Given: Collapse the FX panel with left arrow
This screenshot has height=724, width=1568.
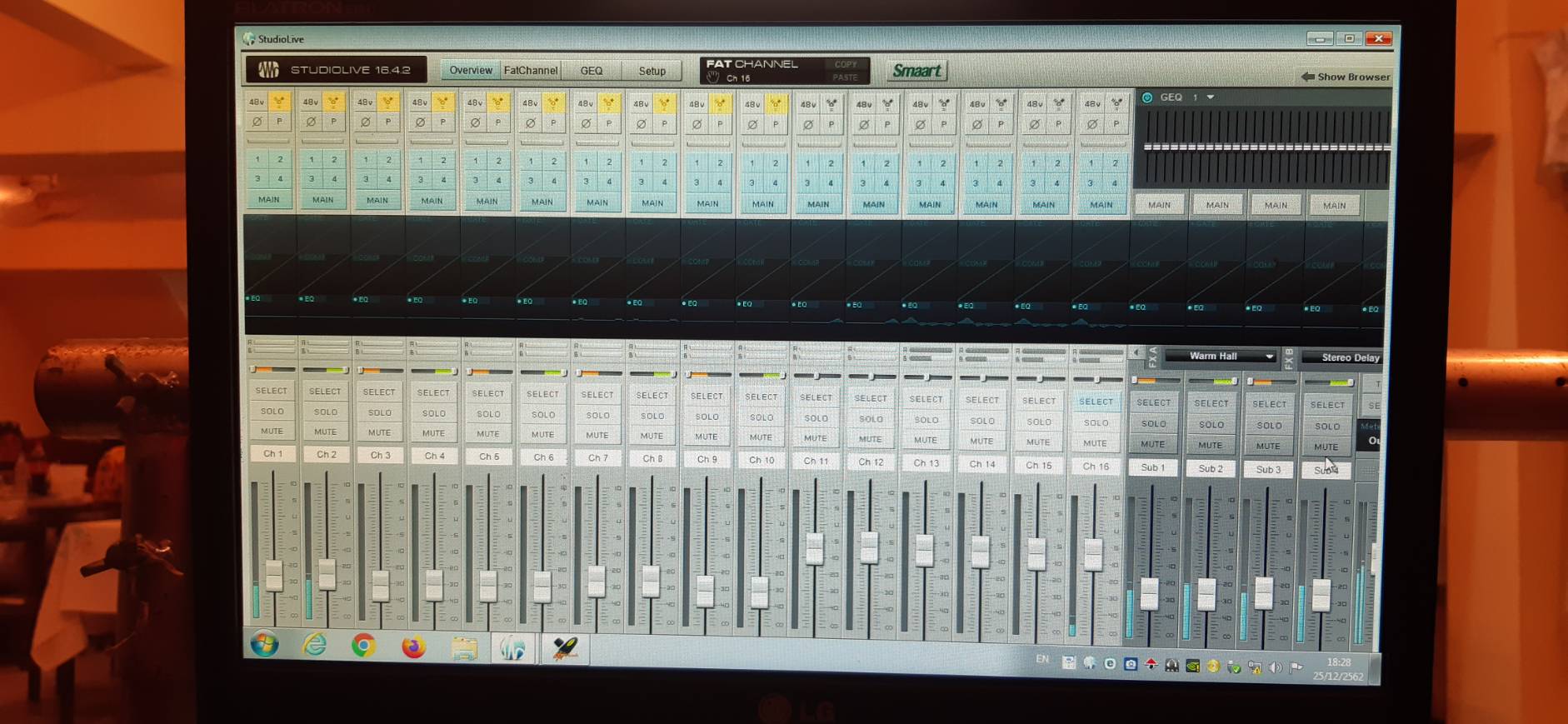Looking at the screenshot, I should tap(1136, 353).
